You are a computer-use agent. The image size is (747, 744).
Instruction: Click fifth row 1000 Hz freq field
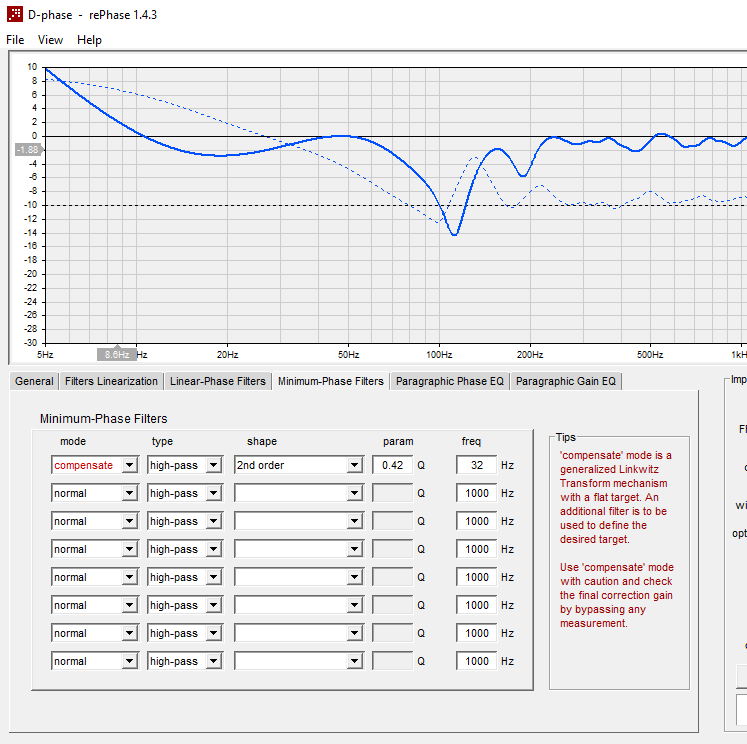click(476, 577)
